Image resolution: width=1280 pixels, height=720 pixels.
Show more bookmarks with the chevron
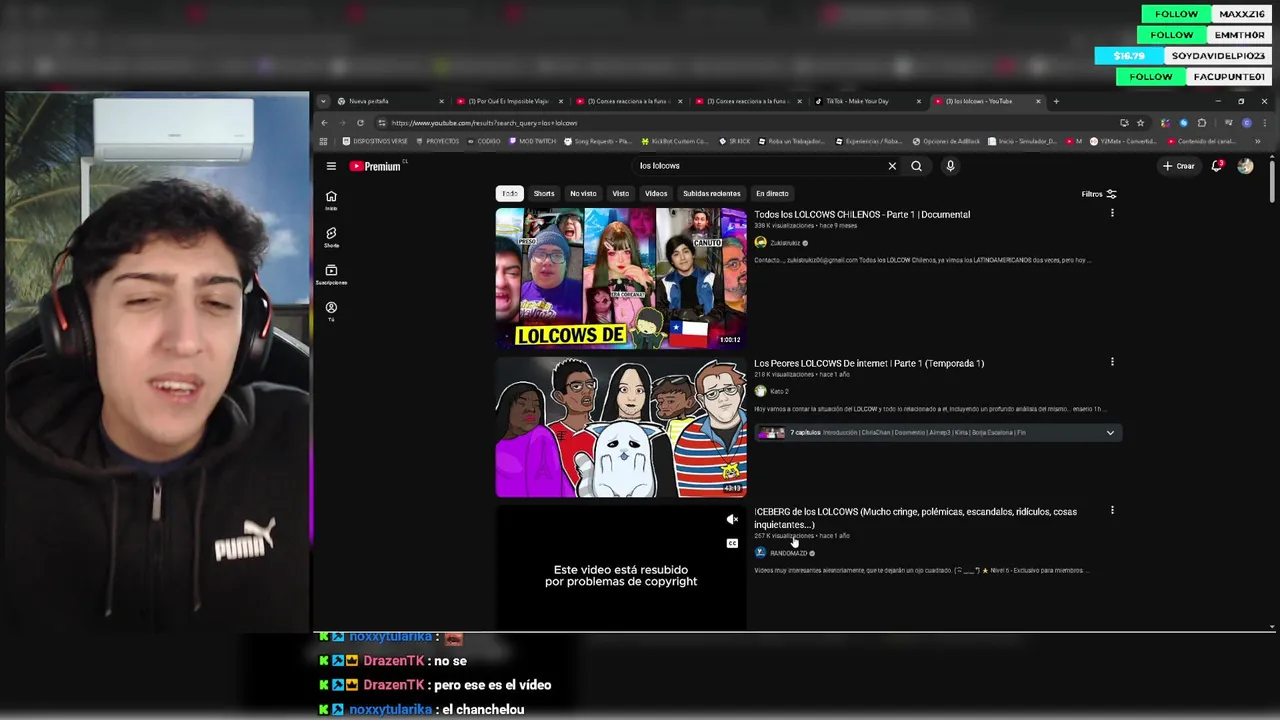[1257, 141]
